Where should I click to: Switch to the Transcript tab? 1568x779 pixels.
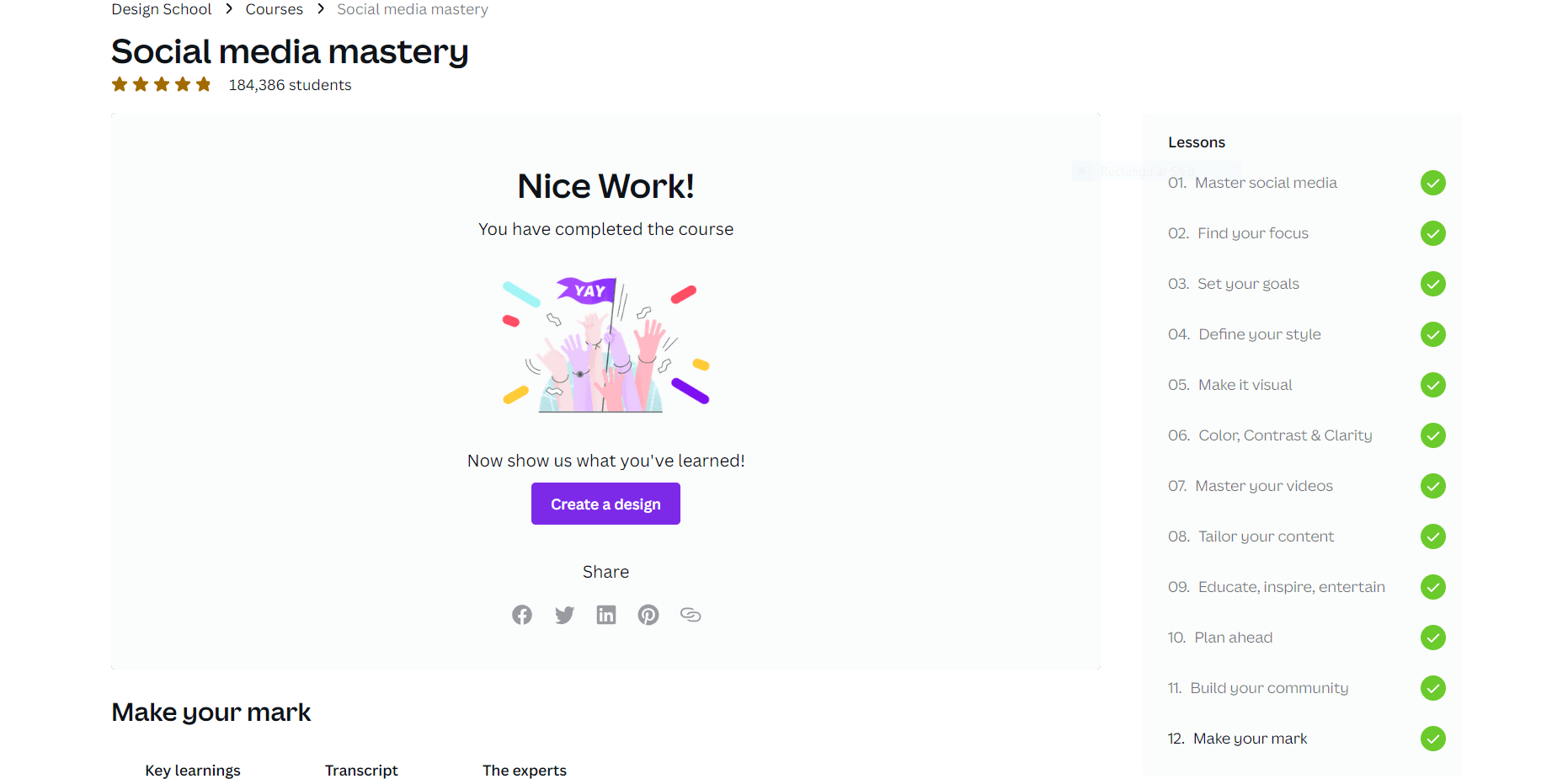(361, 770)
